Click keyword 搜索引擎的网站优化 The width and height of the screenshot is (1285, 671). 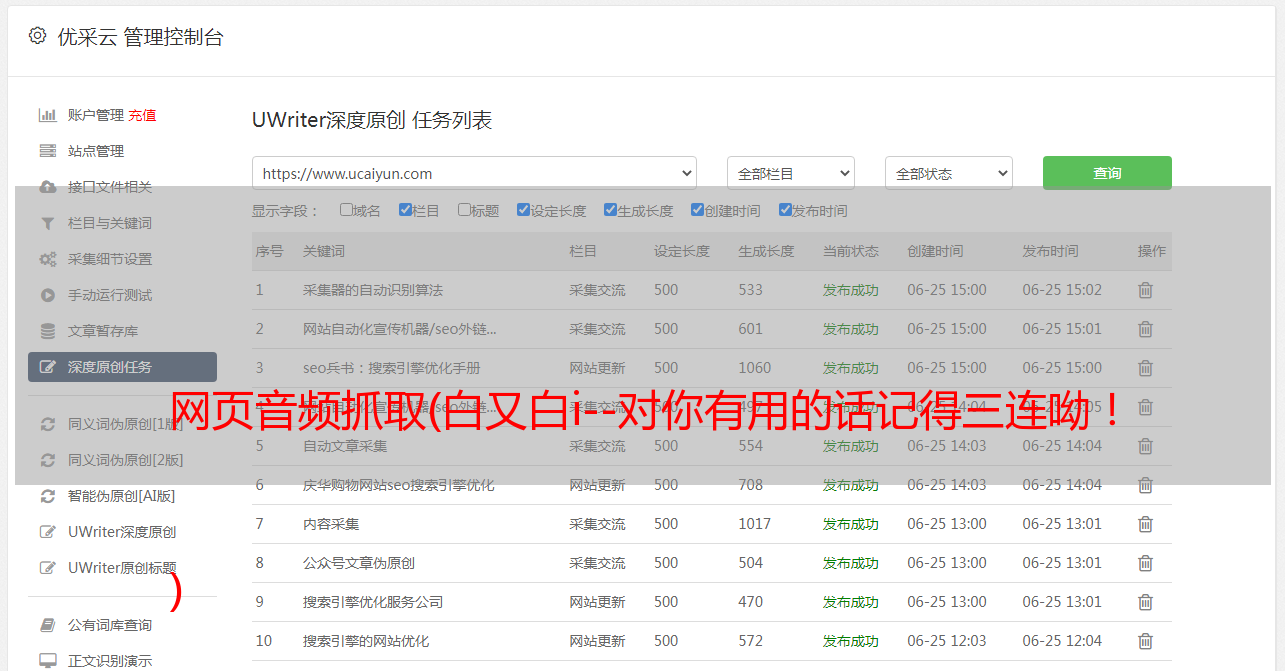(366, 641)
